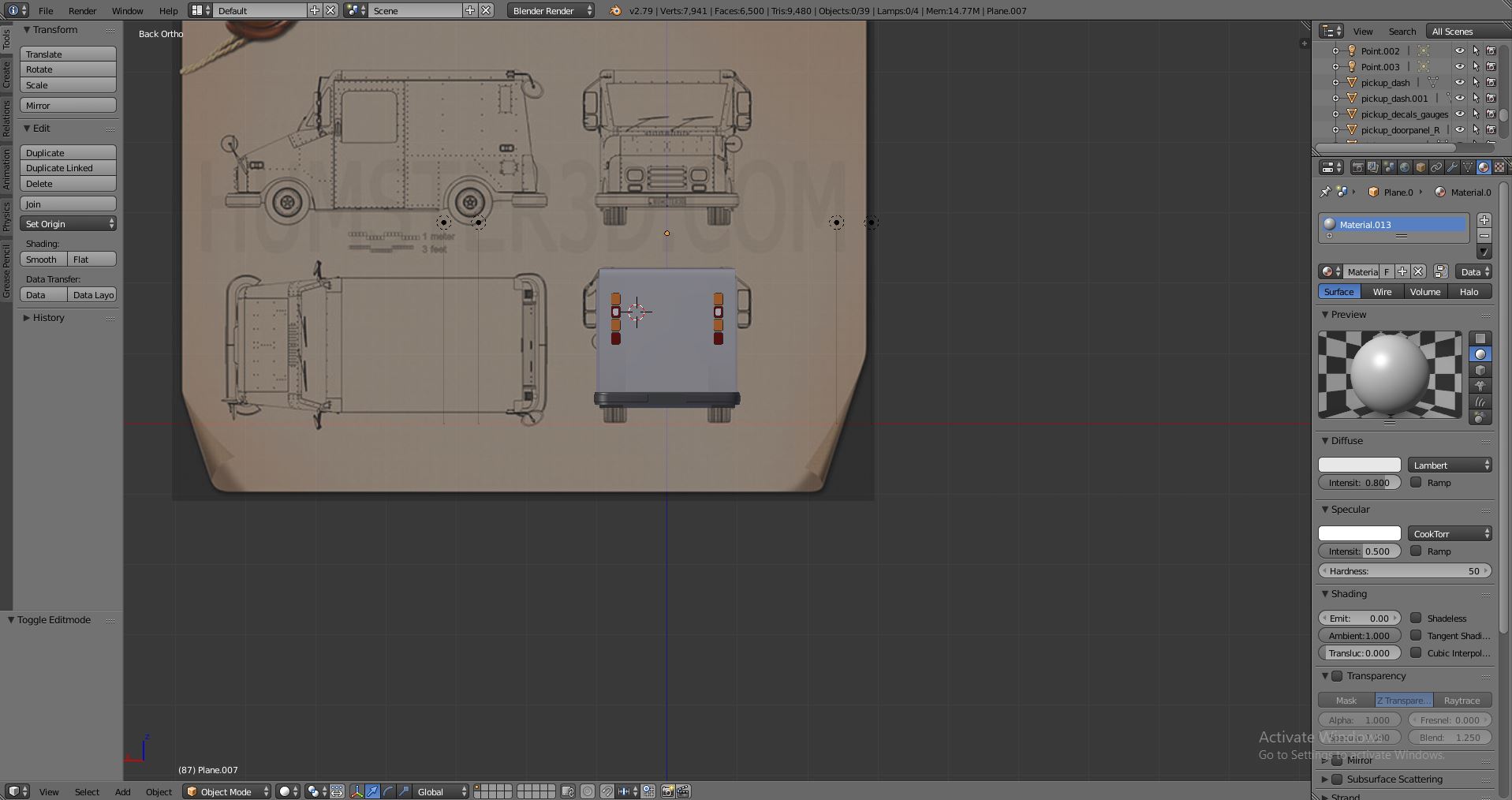Enable the Mirror panel checkbox
Screen dimensions: 1512x800
click(x=1337, y=761)
